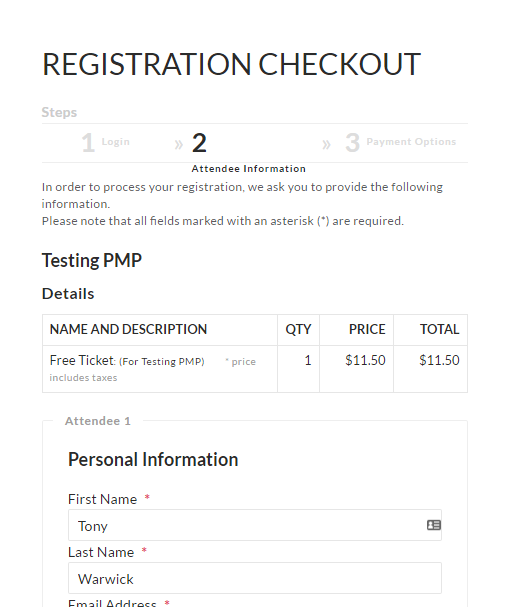Image resolution: width=513 pixels, height=607 pixels.
Task: Click the Registration Checkout heading
Action: pos(231,64)
